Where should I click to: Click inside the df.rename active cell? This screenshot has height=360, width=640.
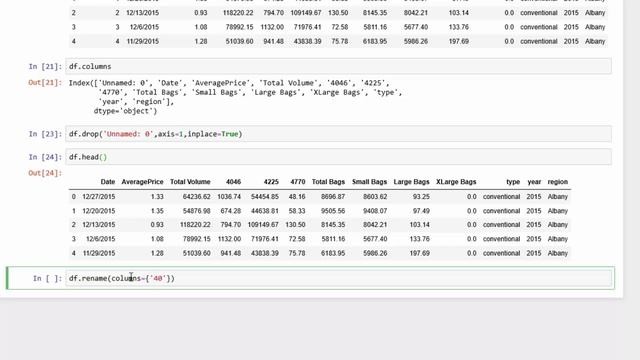338,278
